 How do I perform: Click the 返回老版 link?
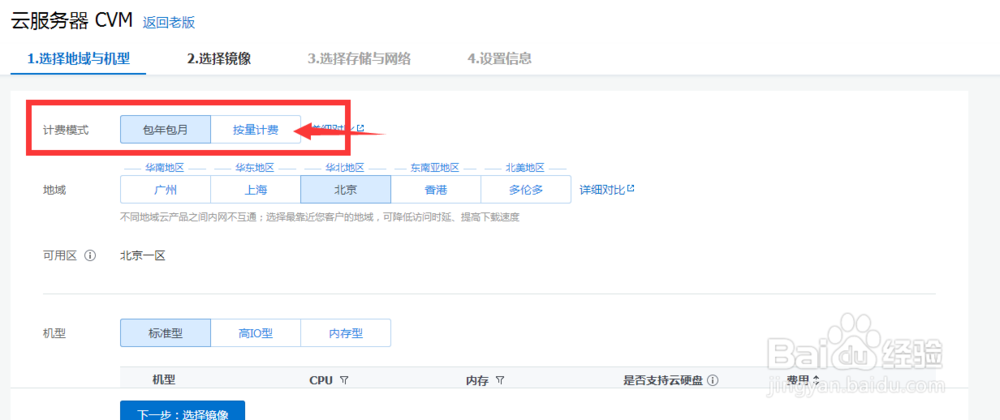tap(168, 22)
